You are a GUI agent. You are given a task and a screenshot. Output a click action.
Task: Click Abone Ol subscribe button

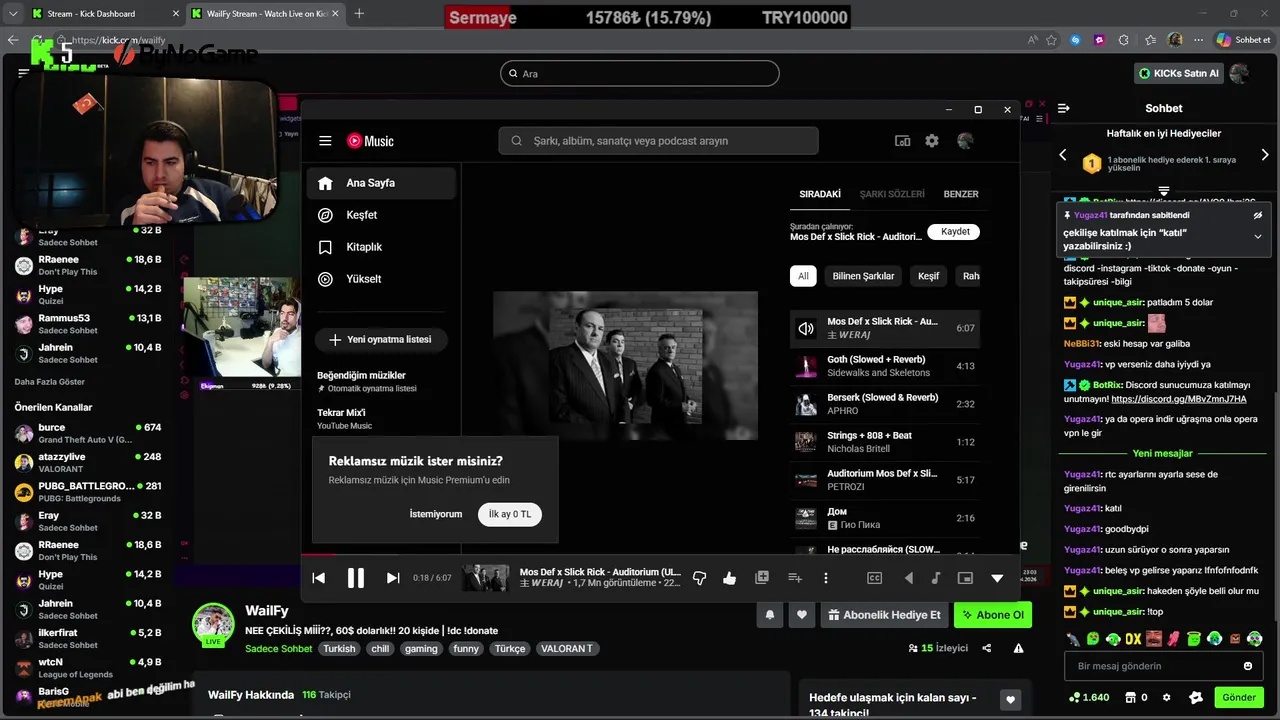coord(993,615)
